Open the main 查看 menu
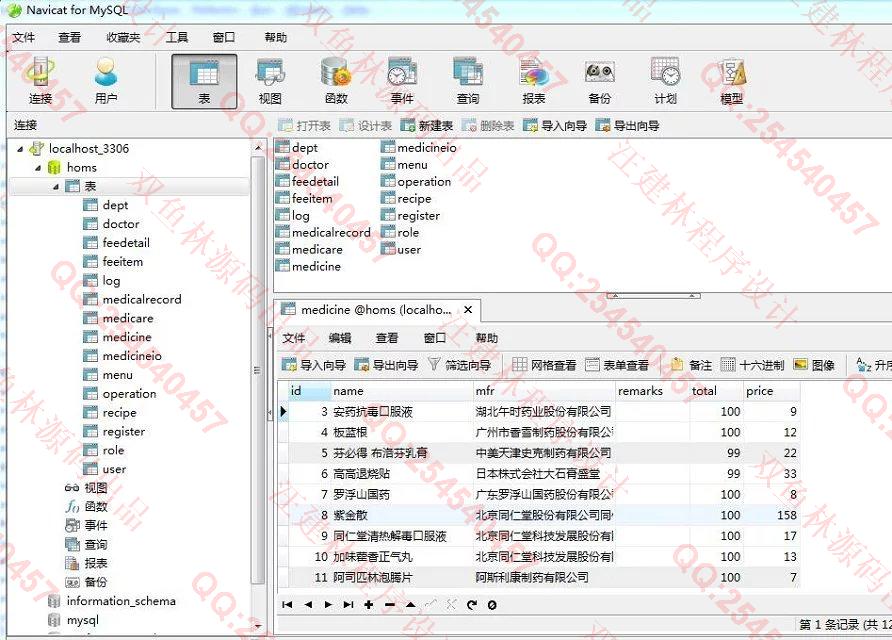Viewport: 892px width, 640px height. pyautogui.click(x=69, y=38)
